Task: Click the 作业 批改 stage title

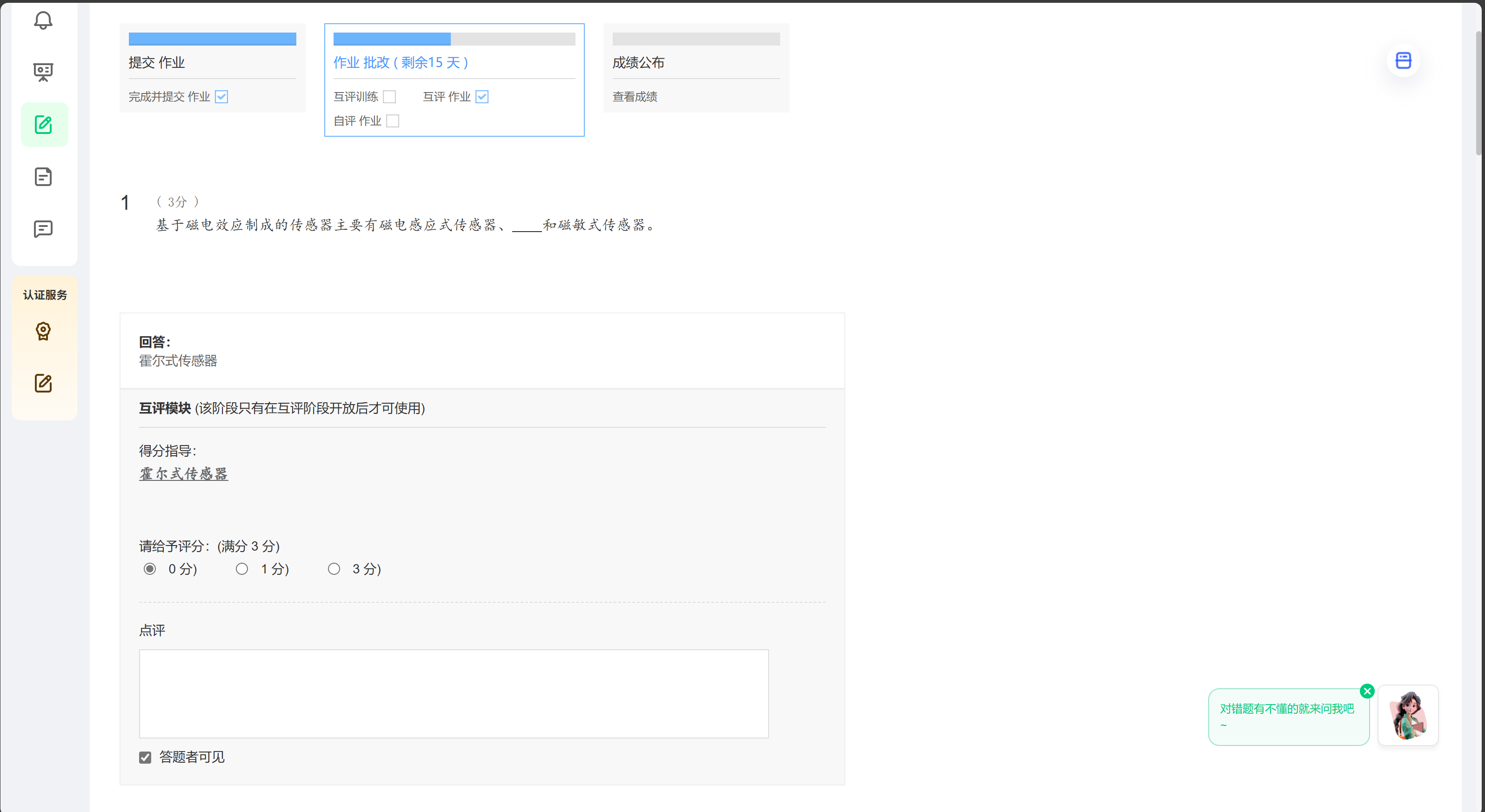Action: [401, 62]
